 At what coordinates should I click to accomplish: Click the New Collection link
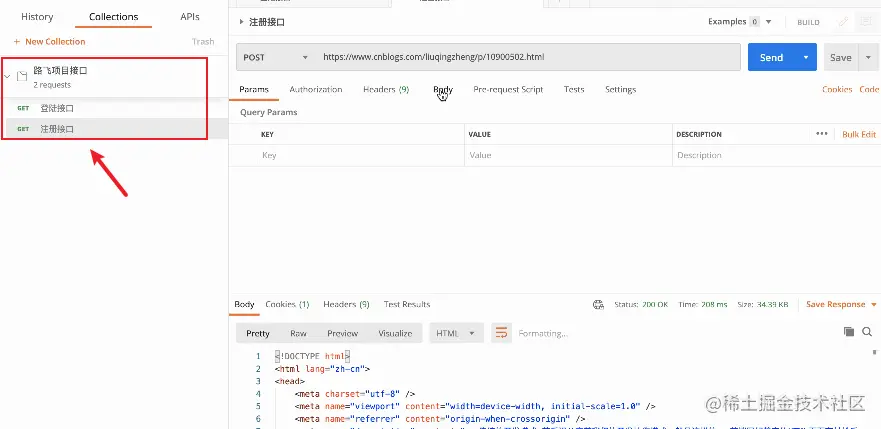55,42
